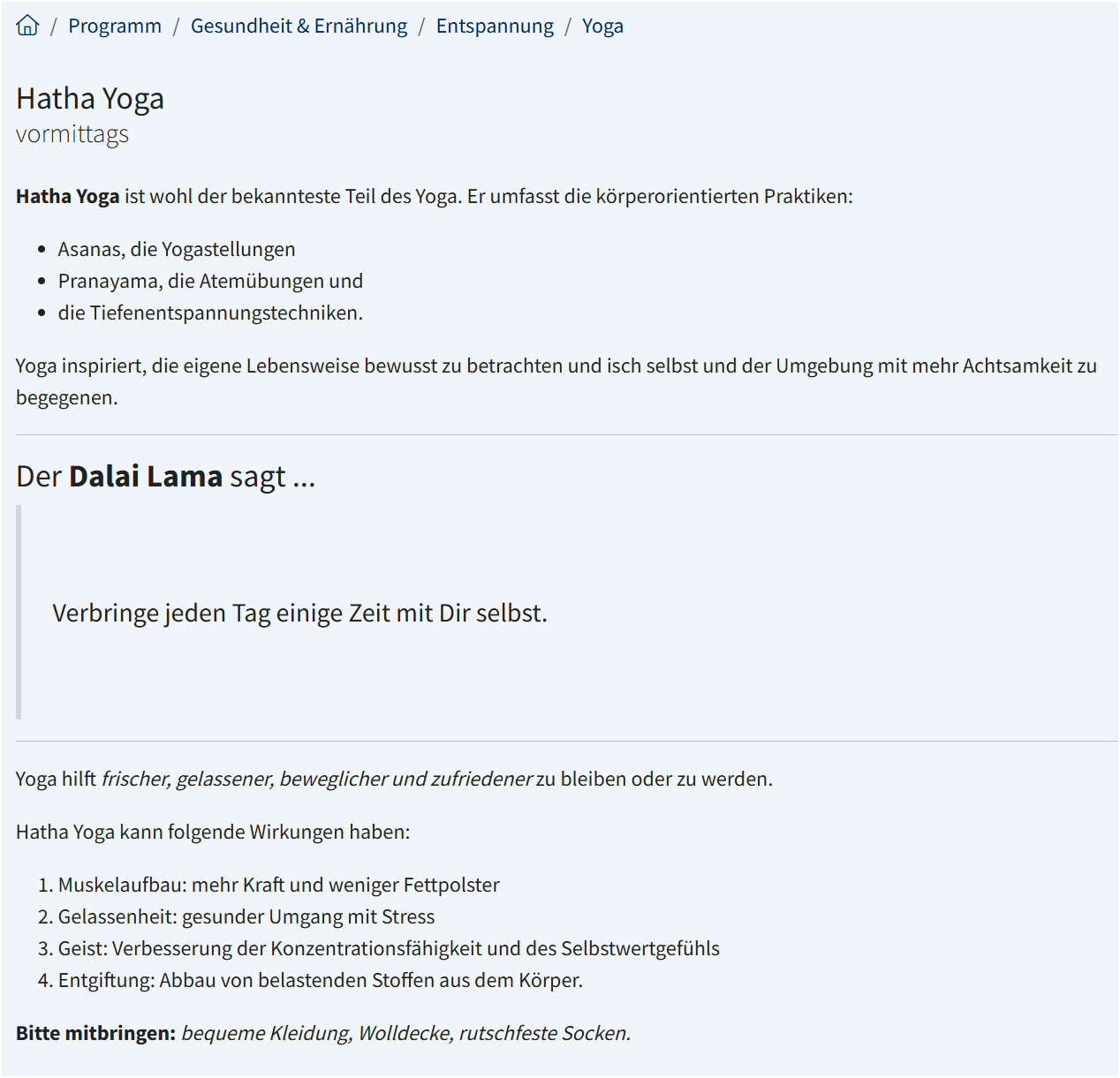Select bullet 'Asanas, die Yogastellungen'

pos(177,249)
